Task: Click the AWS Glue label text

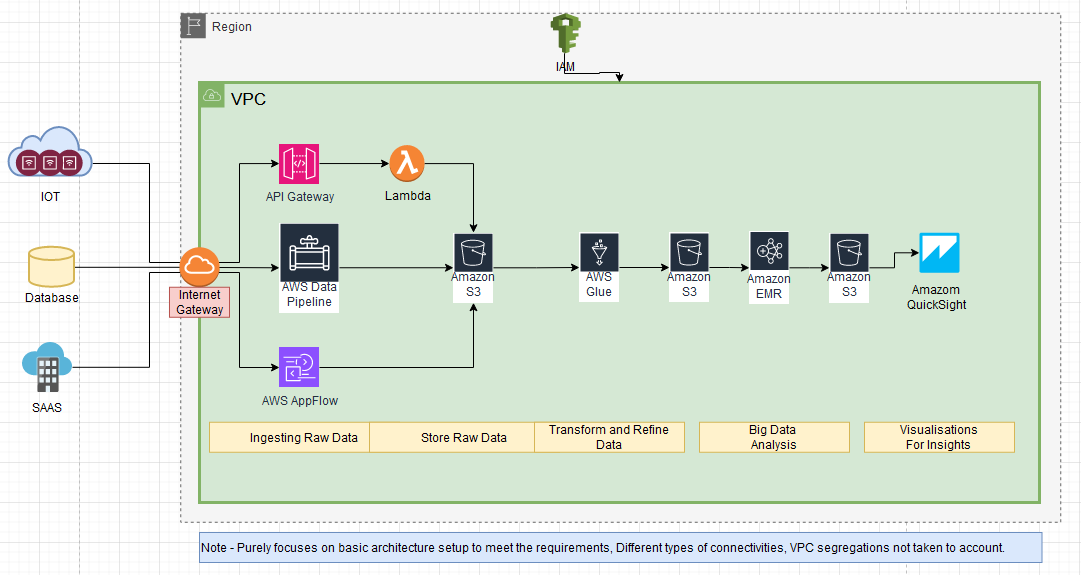Action: 599,284
